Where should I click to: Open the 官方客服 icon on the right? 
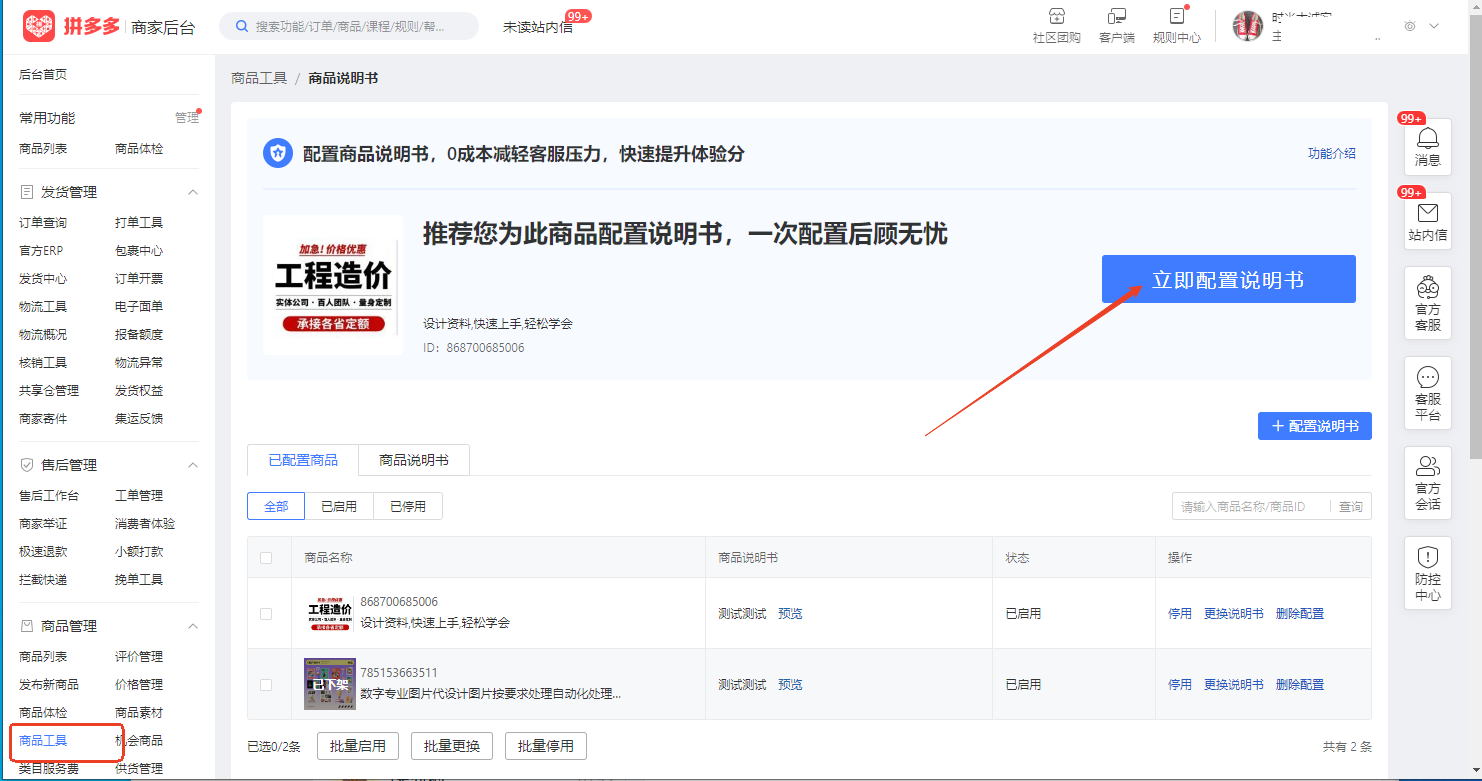coord(1428,303)
